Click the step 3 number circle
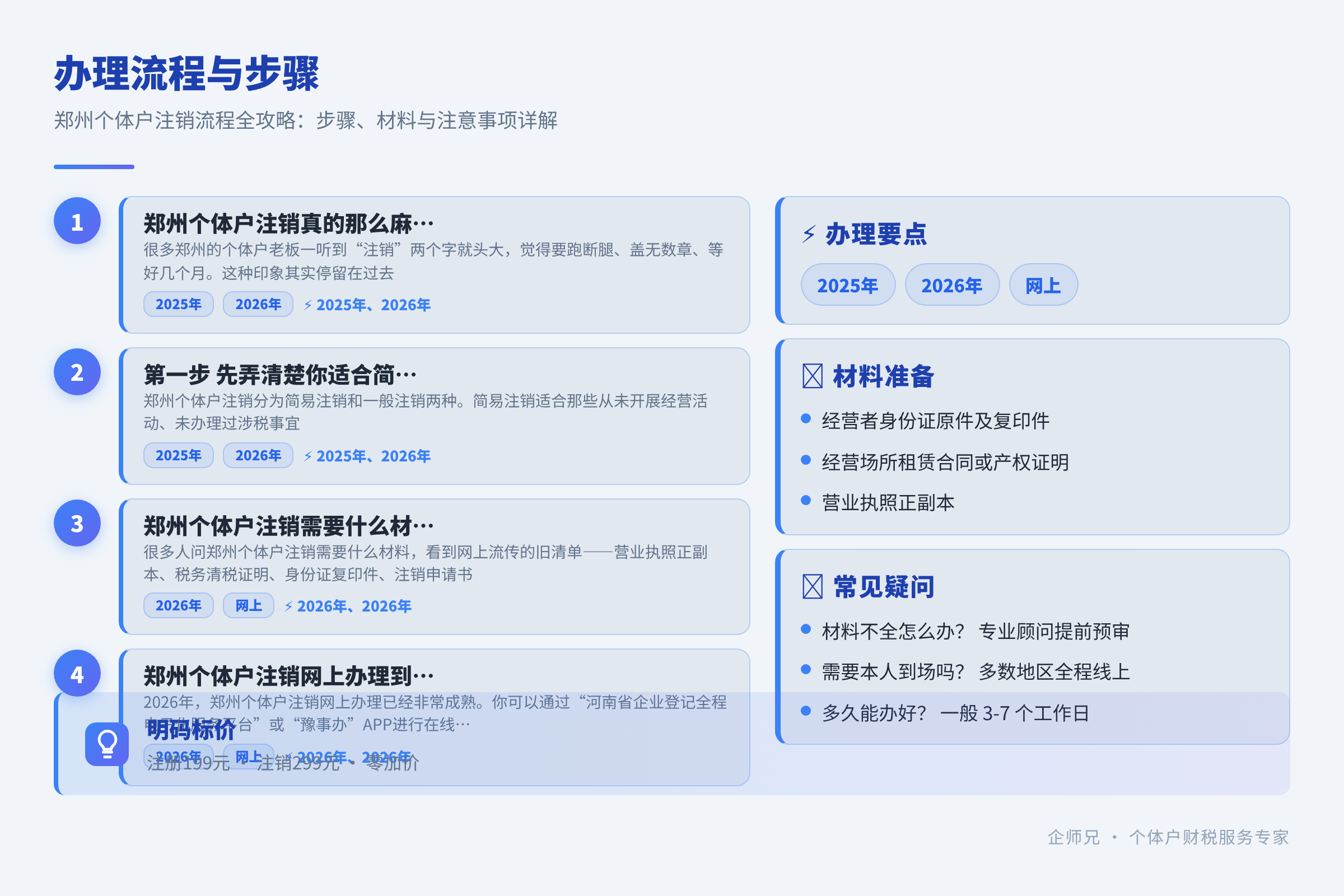This screenshot has height=896, width=1344. [x=77, y=523]
